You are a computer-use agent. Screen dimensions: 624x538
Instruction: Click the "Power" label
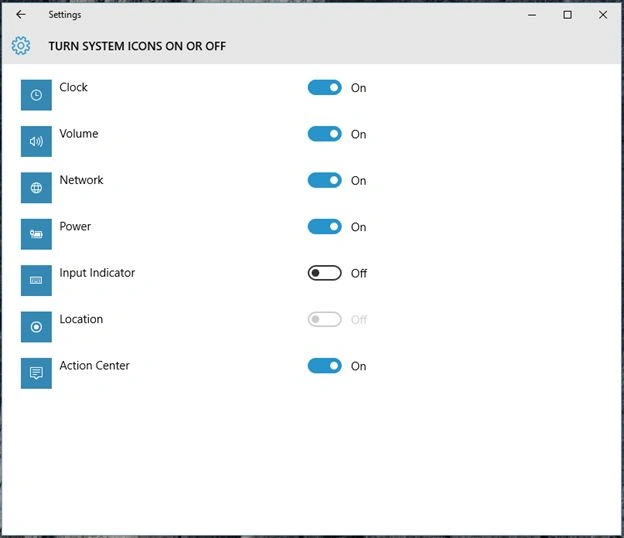(75, 226)
